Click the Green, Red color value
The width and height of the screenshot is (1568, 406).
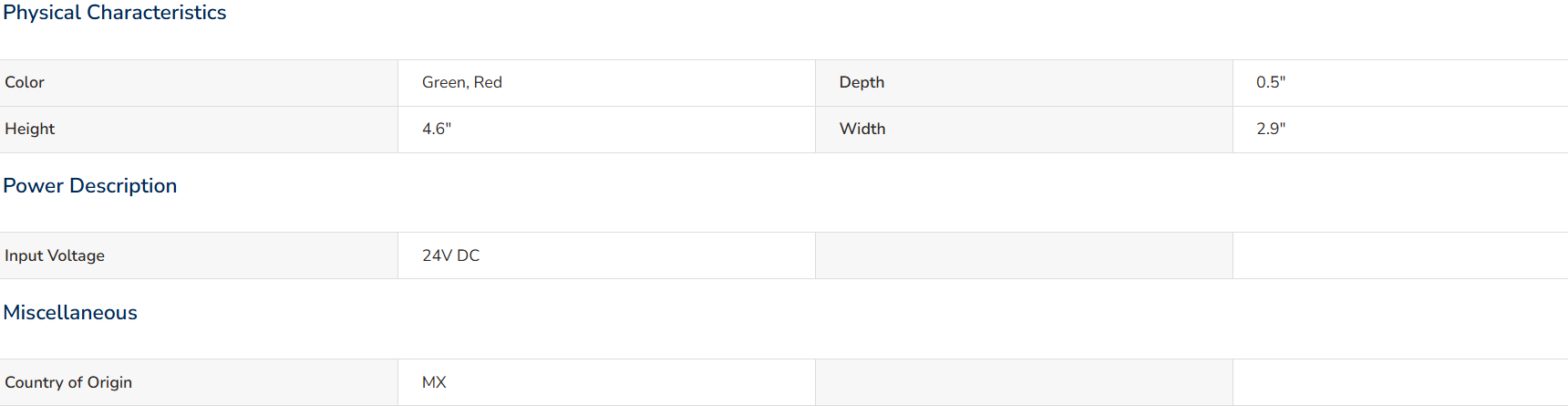point(462,82)
